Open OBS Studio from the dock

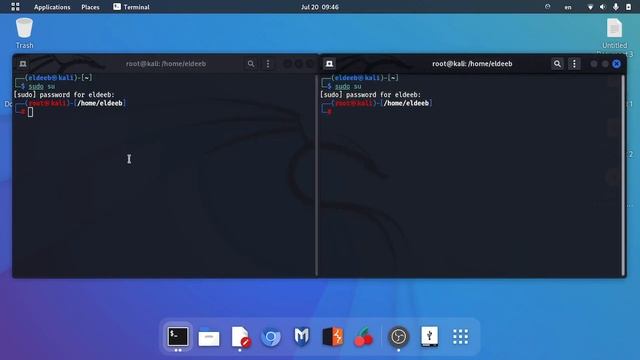399,337
